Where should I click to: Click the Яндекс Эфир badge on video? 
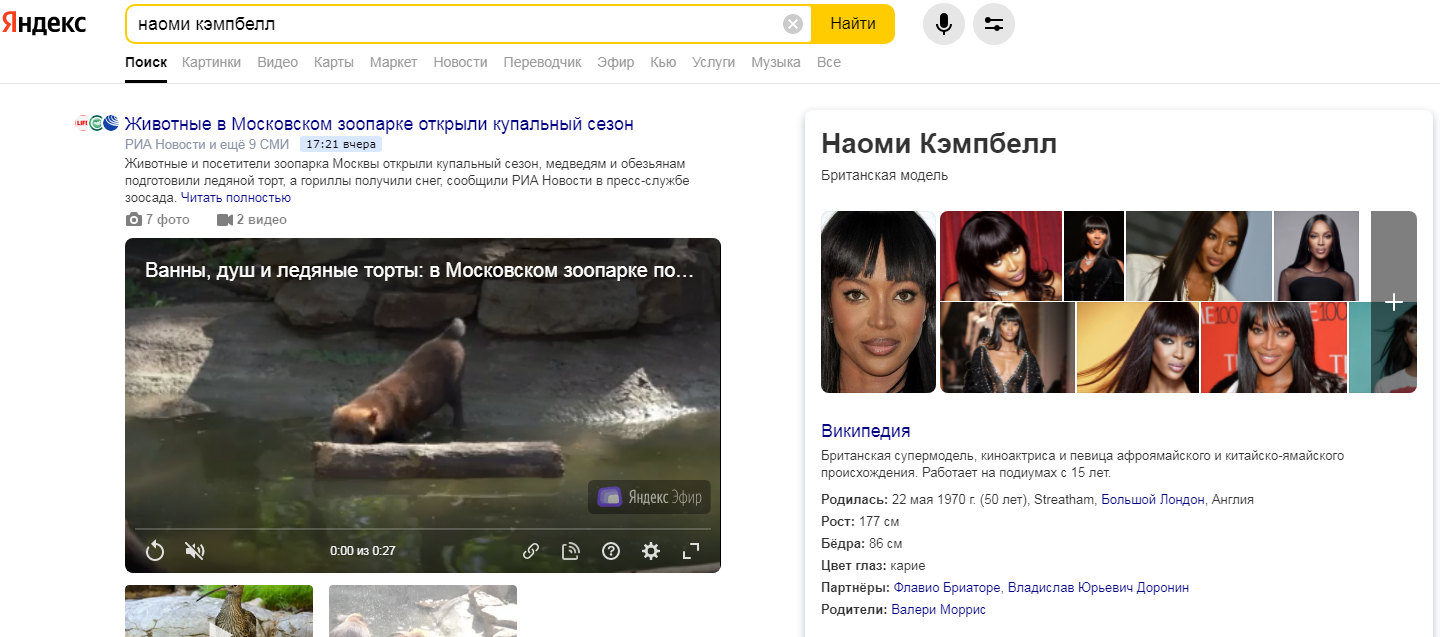click(x=649, y=497)
